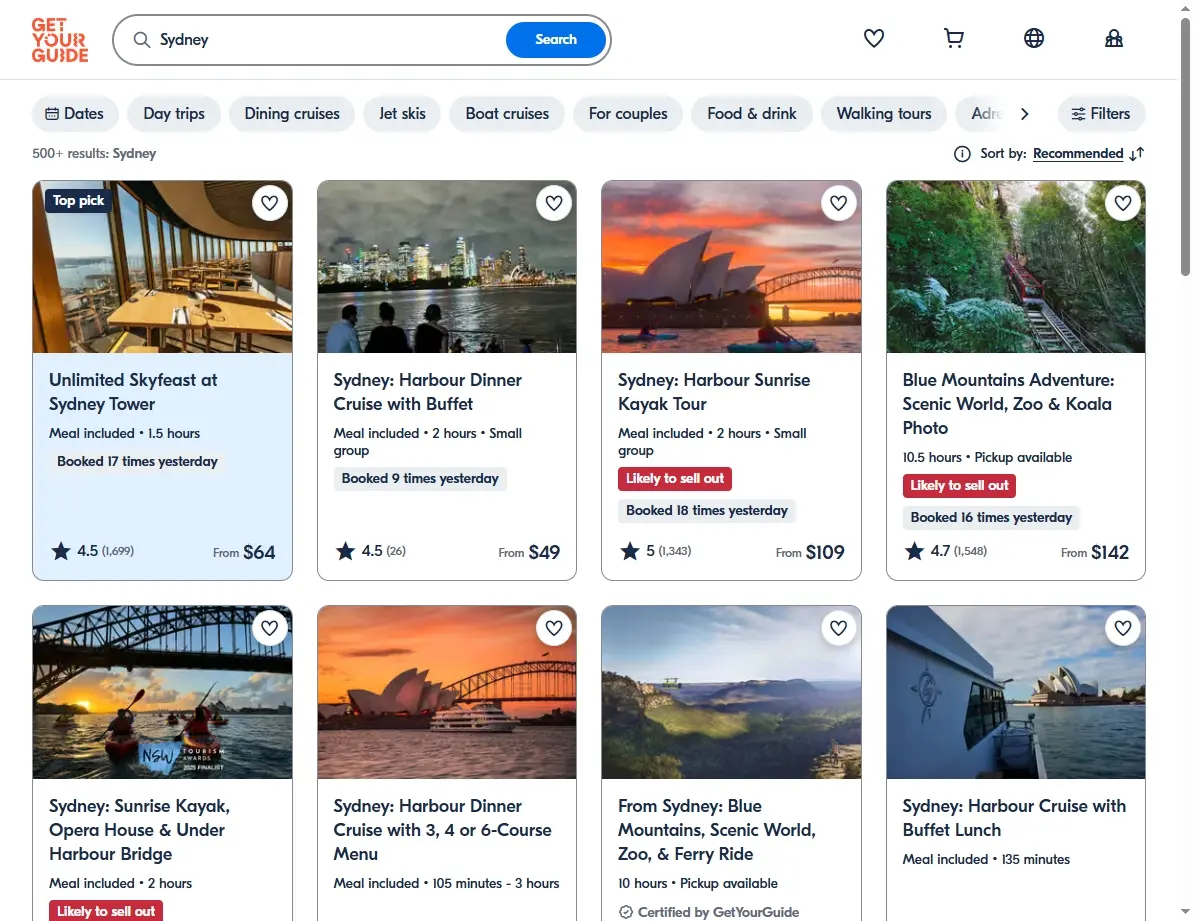Click night skyline dinner cruise photo
Image resolution: width=1193 pixels, height=921 pixels.
point(447,267)
